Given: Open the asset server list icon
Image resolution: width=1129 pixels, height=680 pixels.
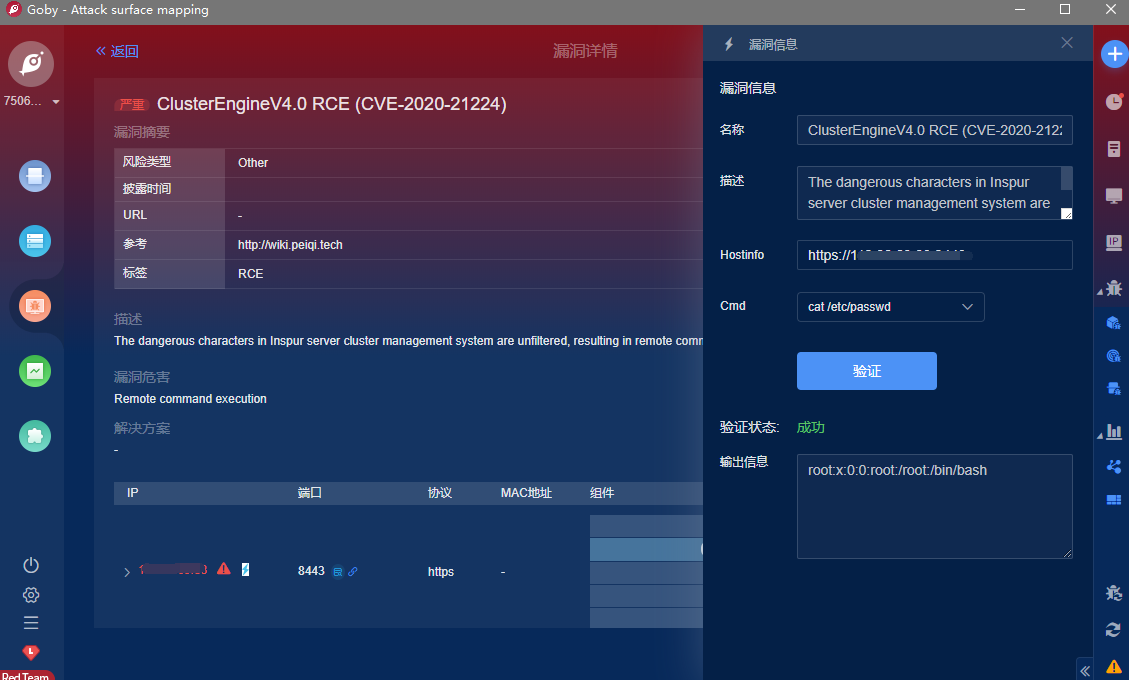Looking at the screenshot, I should (35, 241).
